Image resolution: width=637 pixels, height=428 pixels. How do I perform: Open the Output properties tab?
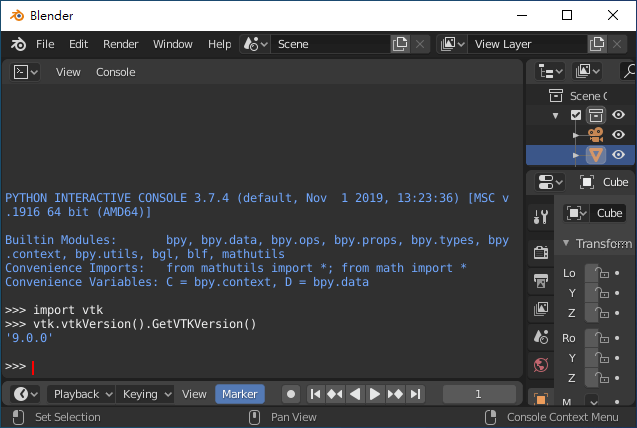click(541, 281)
